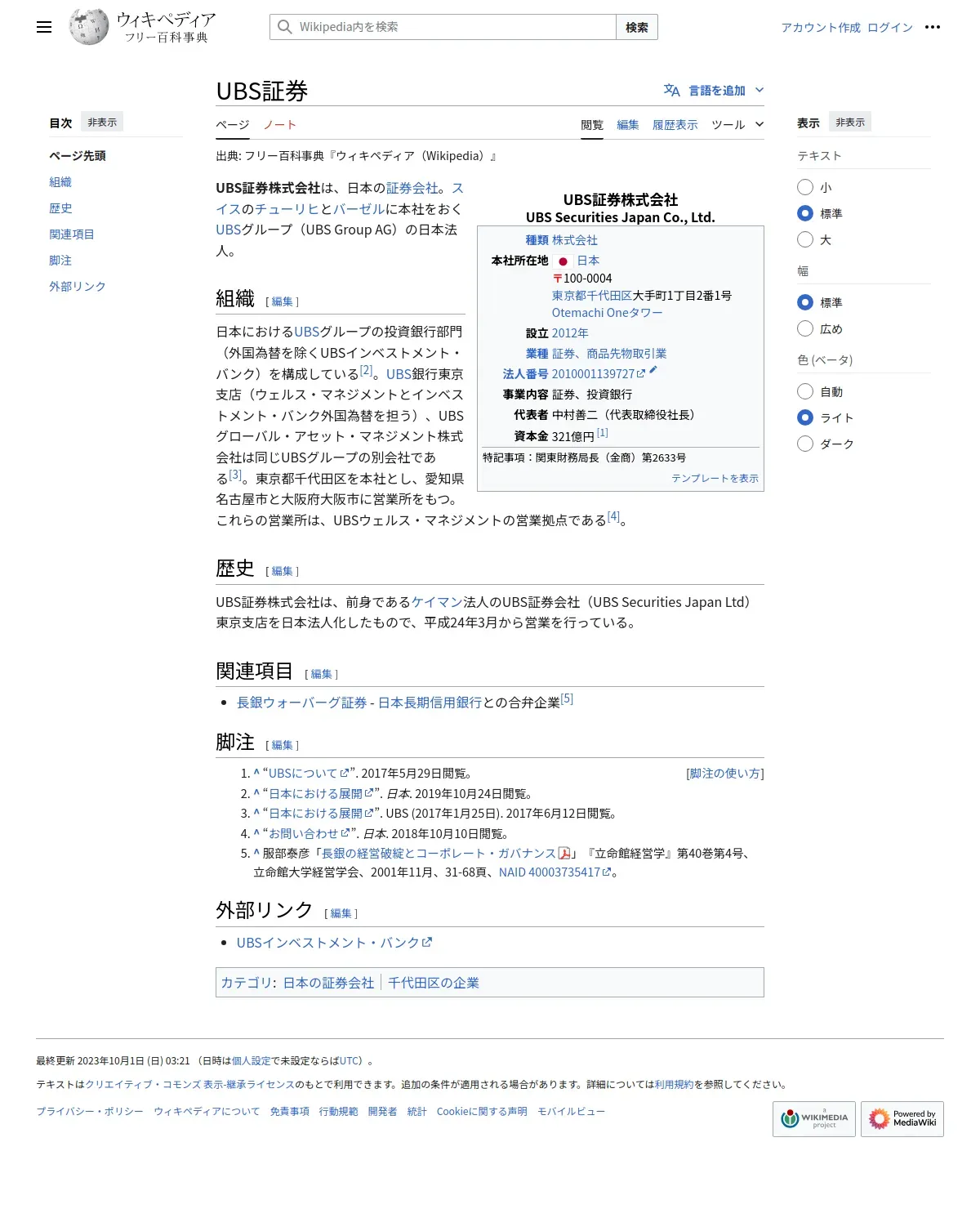Open the hamburger main menu
This screenshot has width=980, height=1209.
44,27
